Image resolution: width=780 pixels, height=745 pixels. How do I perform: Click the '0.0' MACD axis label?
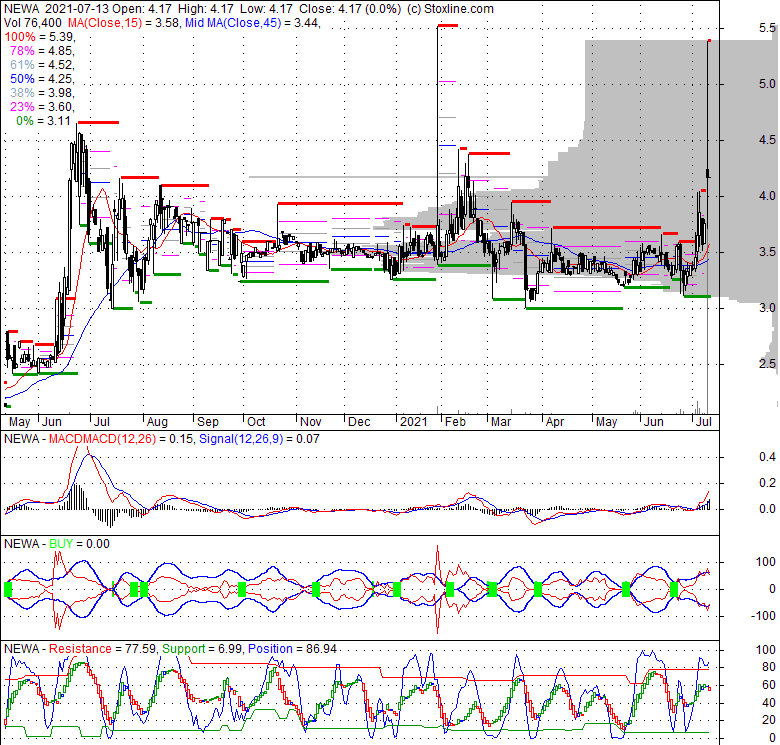pos(767,509)
